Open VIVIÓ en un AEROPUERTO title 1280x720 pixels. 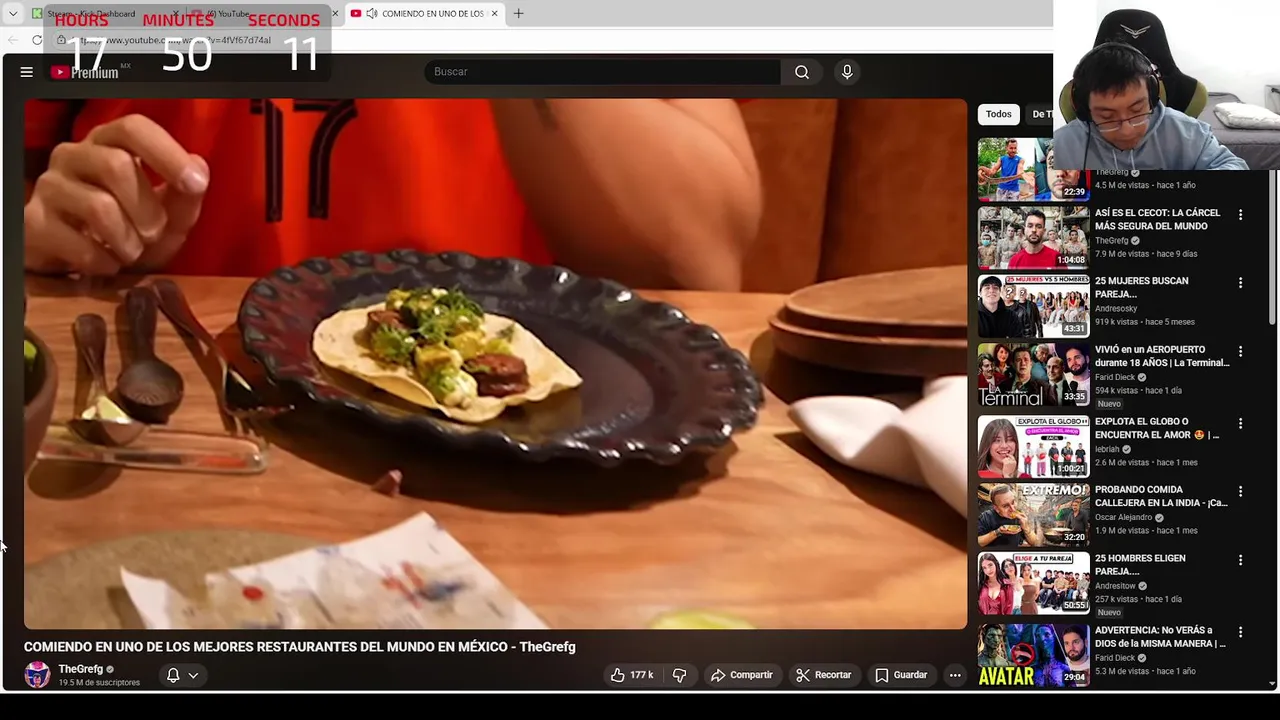tap(1162, 356)
